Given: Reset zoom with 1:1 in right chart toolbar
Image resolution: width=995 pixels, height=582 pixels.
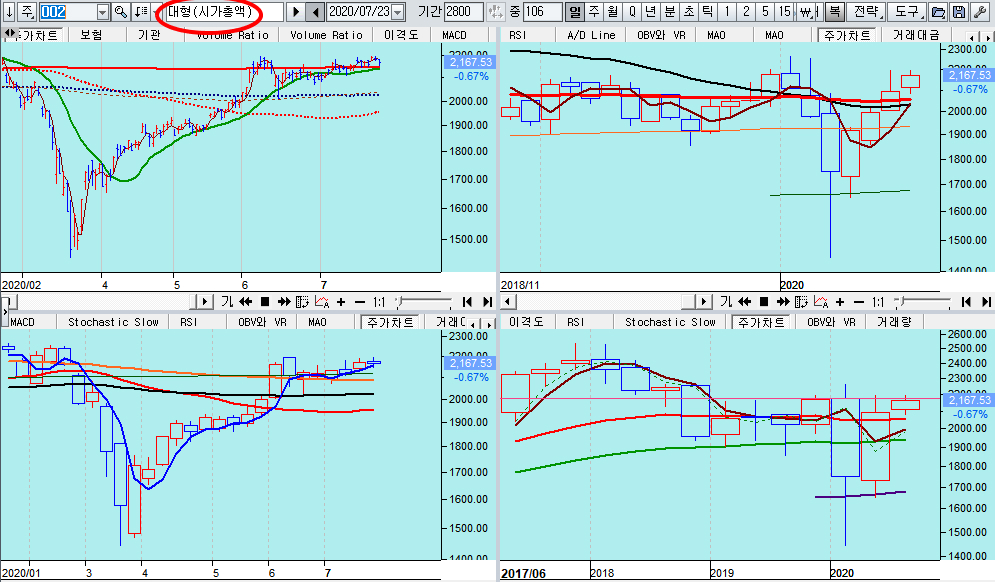Looking at the screenshot, I should [878, 301].
